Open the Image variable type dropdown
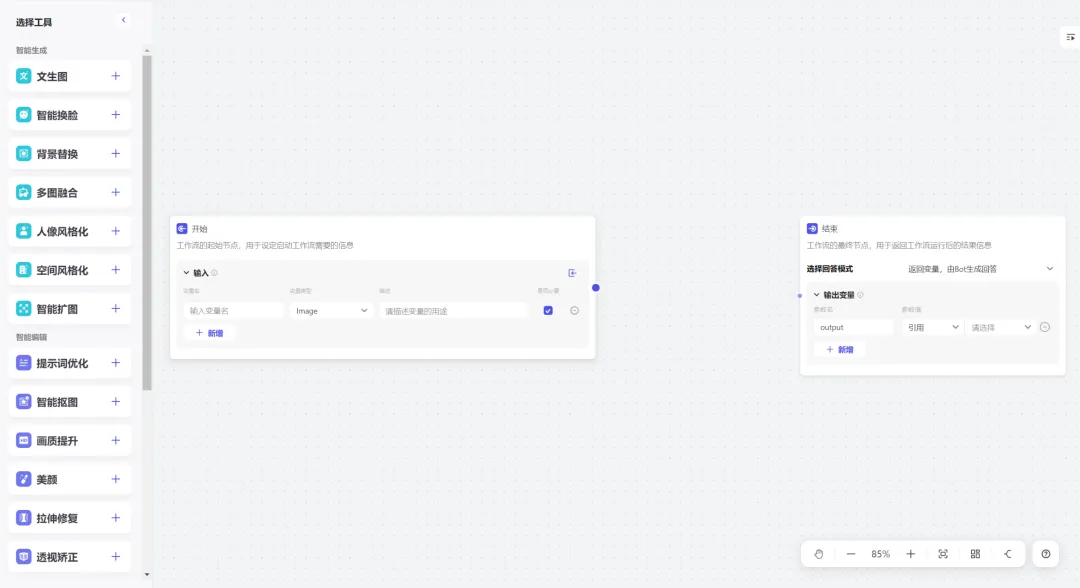 (331, 311)
